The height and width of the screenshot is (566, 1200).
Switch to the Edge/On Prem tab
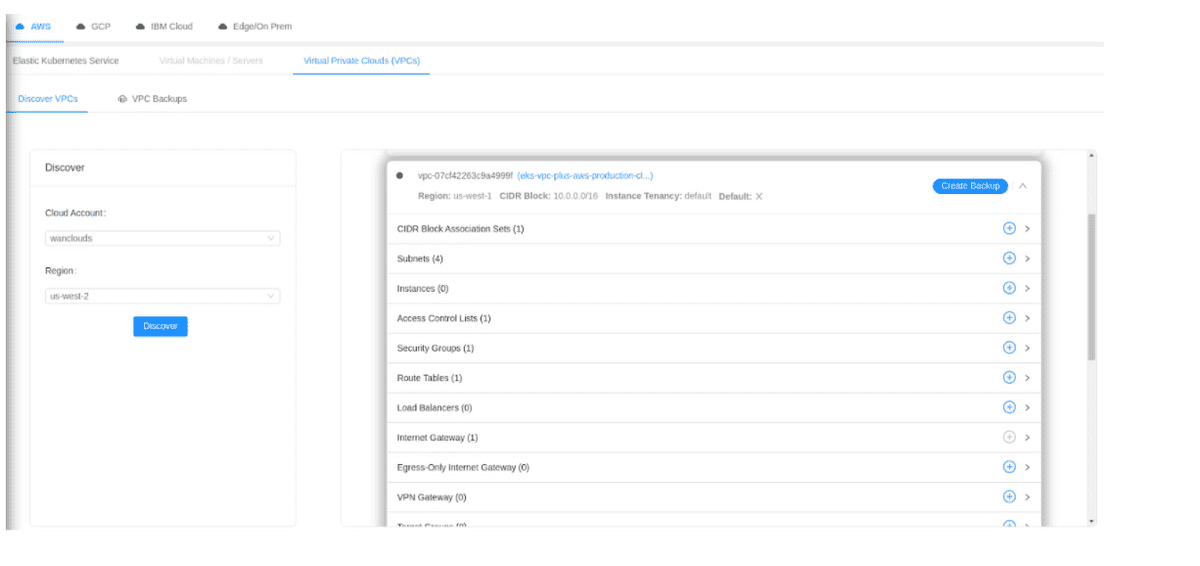point(255,26)
